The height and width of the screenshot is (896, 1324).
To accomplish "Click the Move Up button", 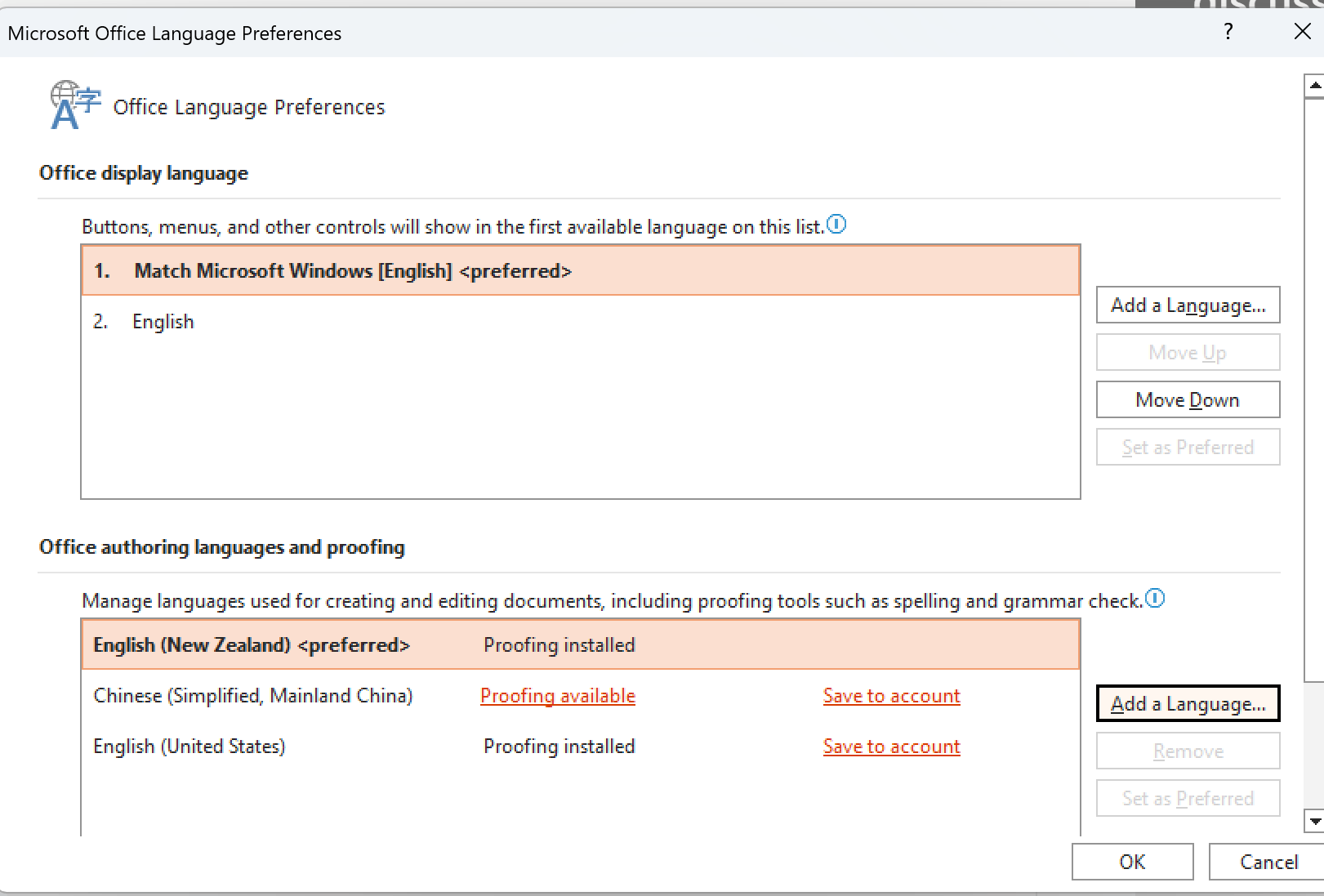I will 1188,352.
